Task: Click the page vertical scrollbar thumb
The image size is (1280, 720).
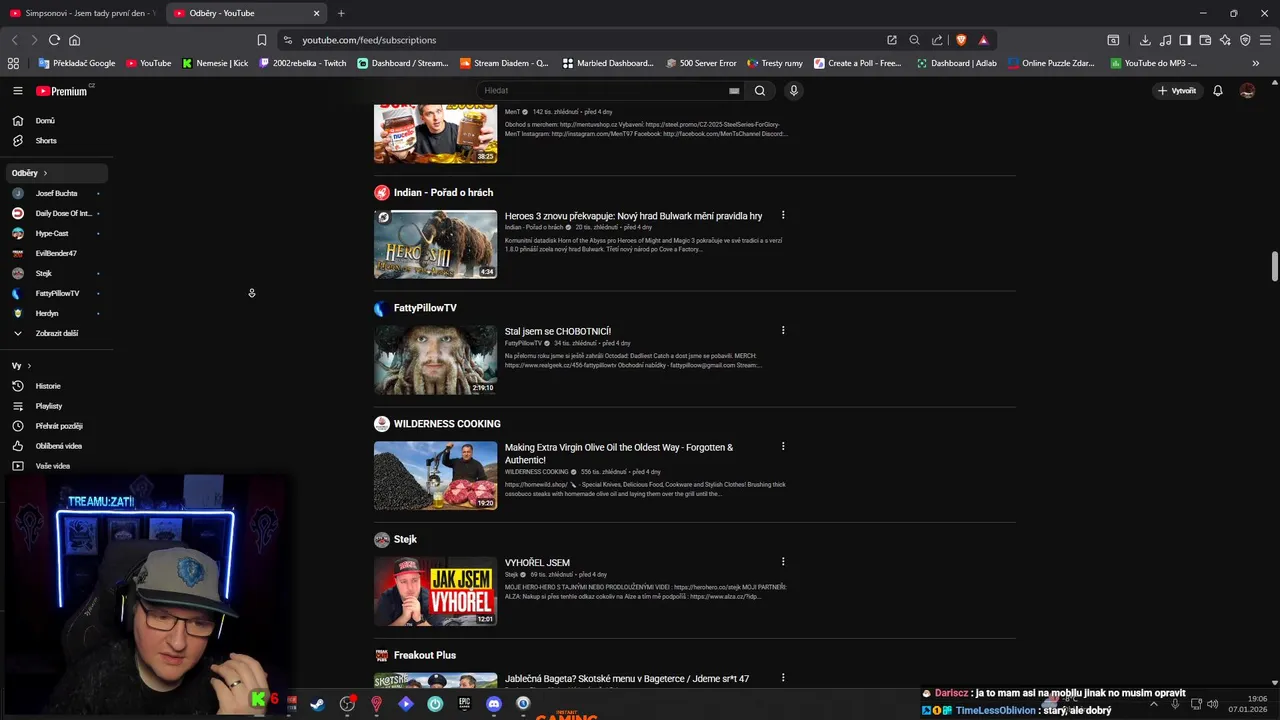Action: coord(1274,268)
